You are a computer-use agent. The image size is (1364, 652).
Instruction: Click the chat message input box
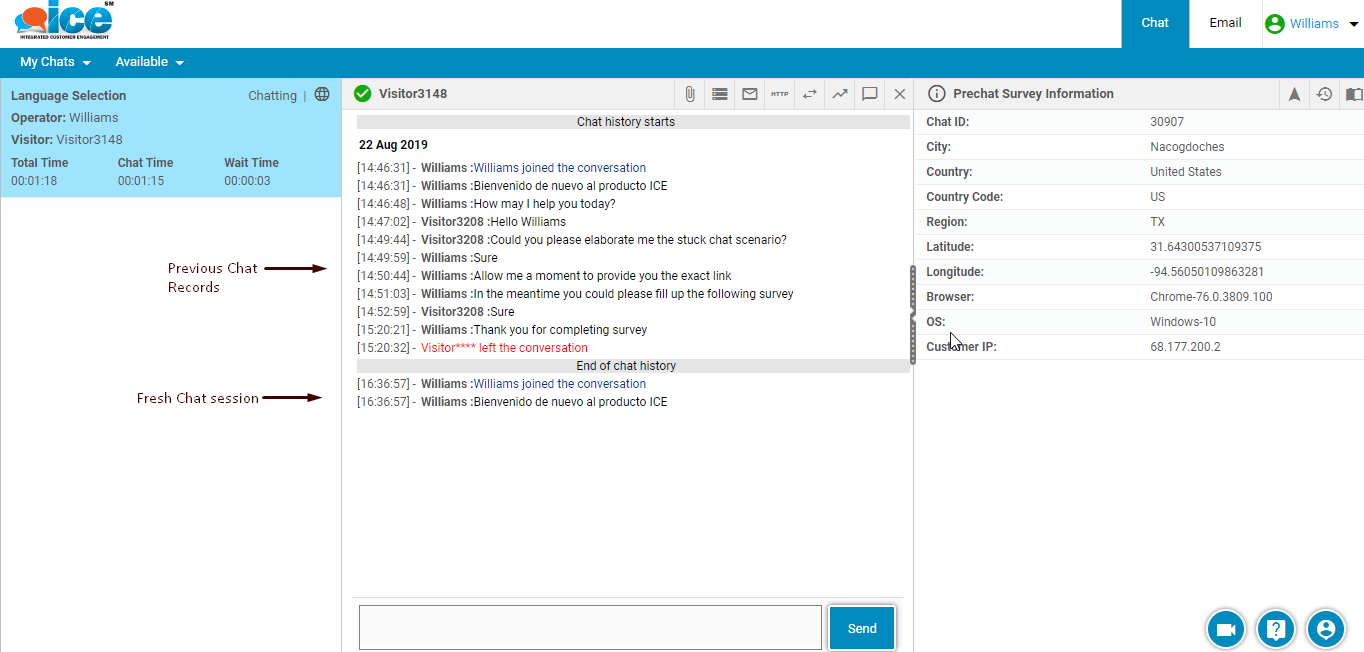coord(590,627)
